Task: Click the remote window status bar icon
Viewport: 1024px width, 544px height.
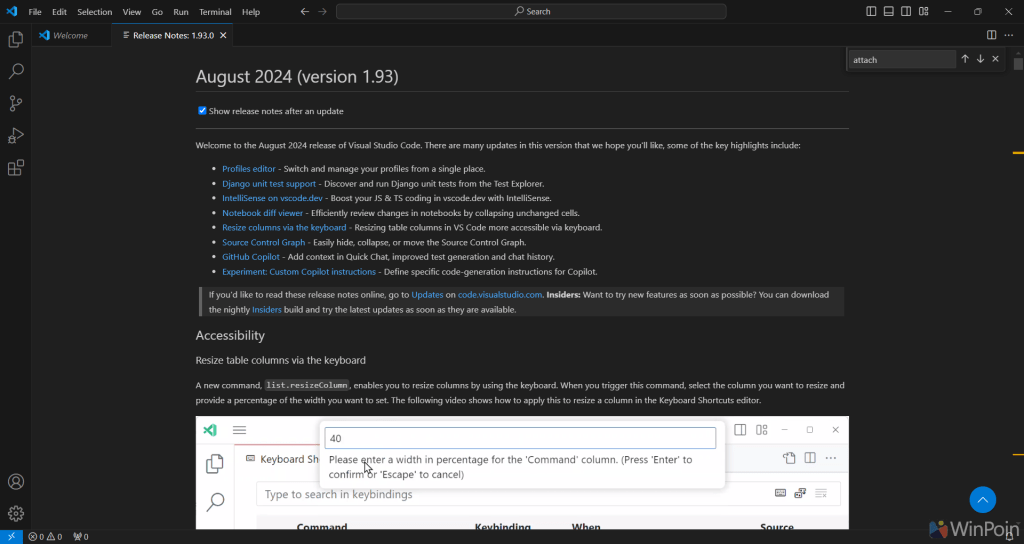Action: (x=11, y=537)
